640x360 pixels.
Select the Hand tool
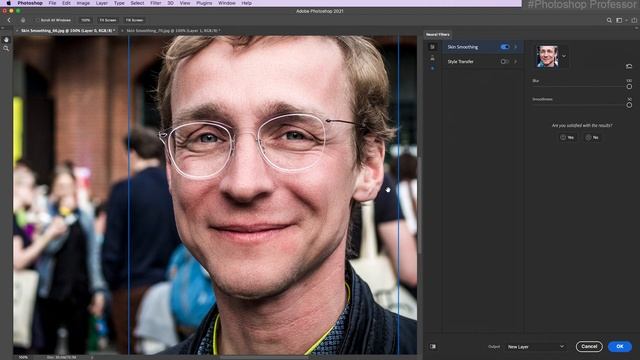click(6, 40)
